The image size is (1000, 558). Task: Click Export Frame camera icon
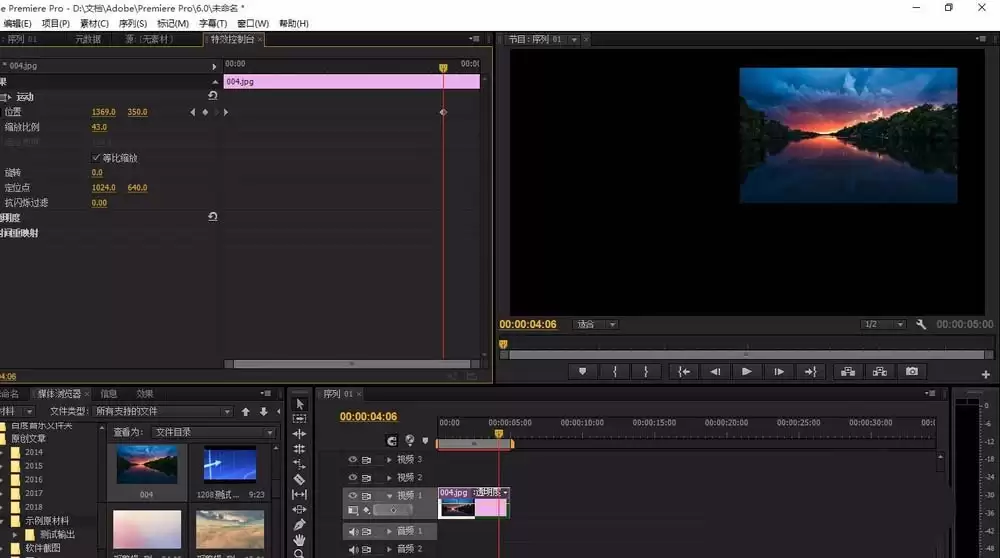pyautogui.click(x=911, y=371)
